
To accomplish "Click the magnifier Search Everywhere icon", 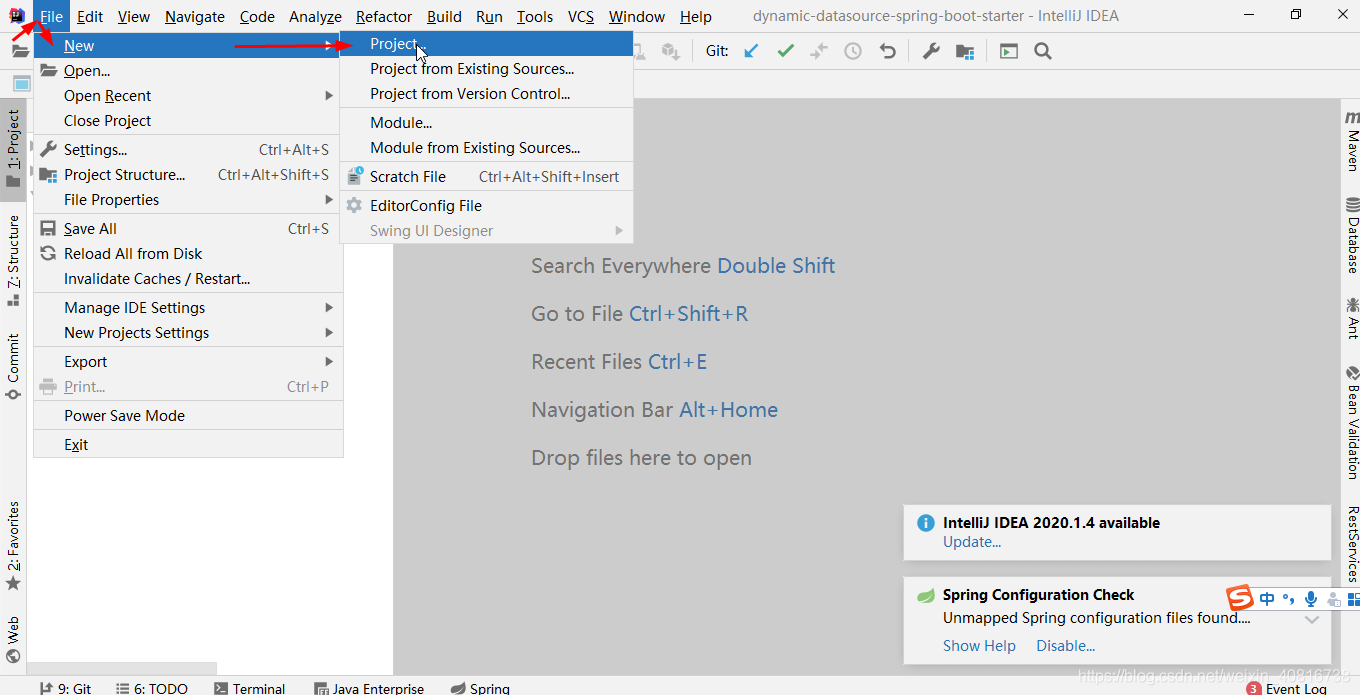I will point(1043,51).
